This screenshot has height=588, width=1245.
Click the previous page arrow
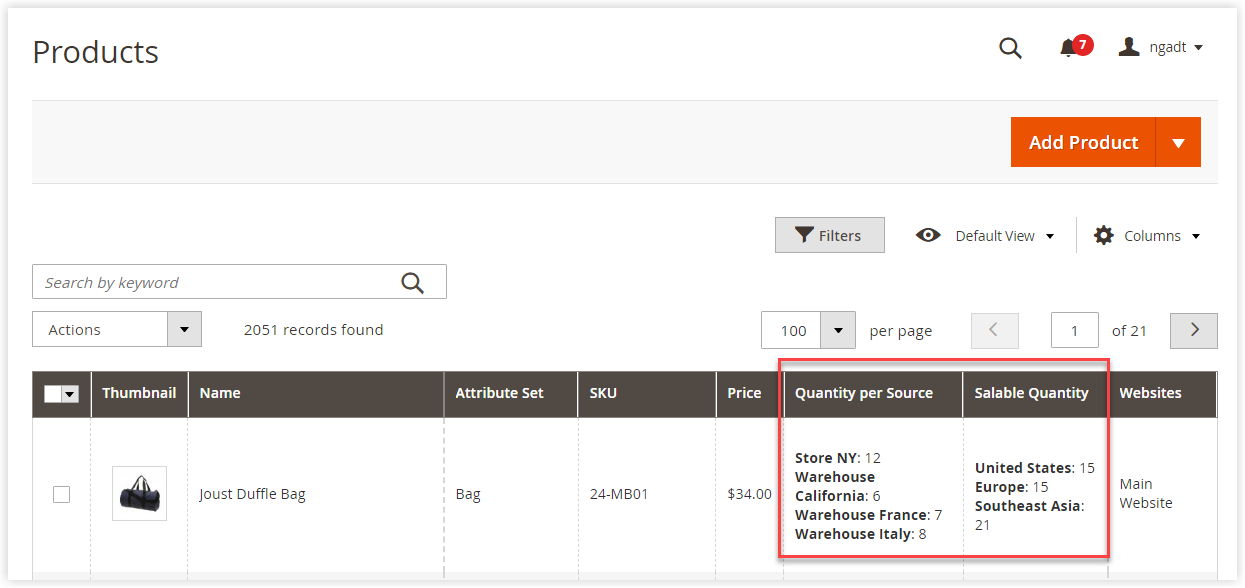click(x=994, y=330)
